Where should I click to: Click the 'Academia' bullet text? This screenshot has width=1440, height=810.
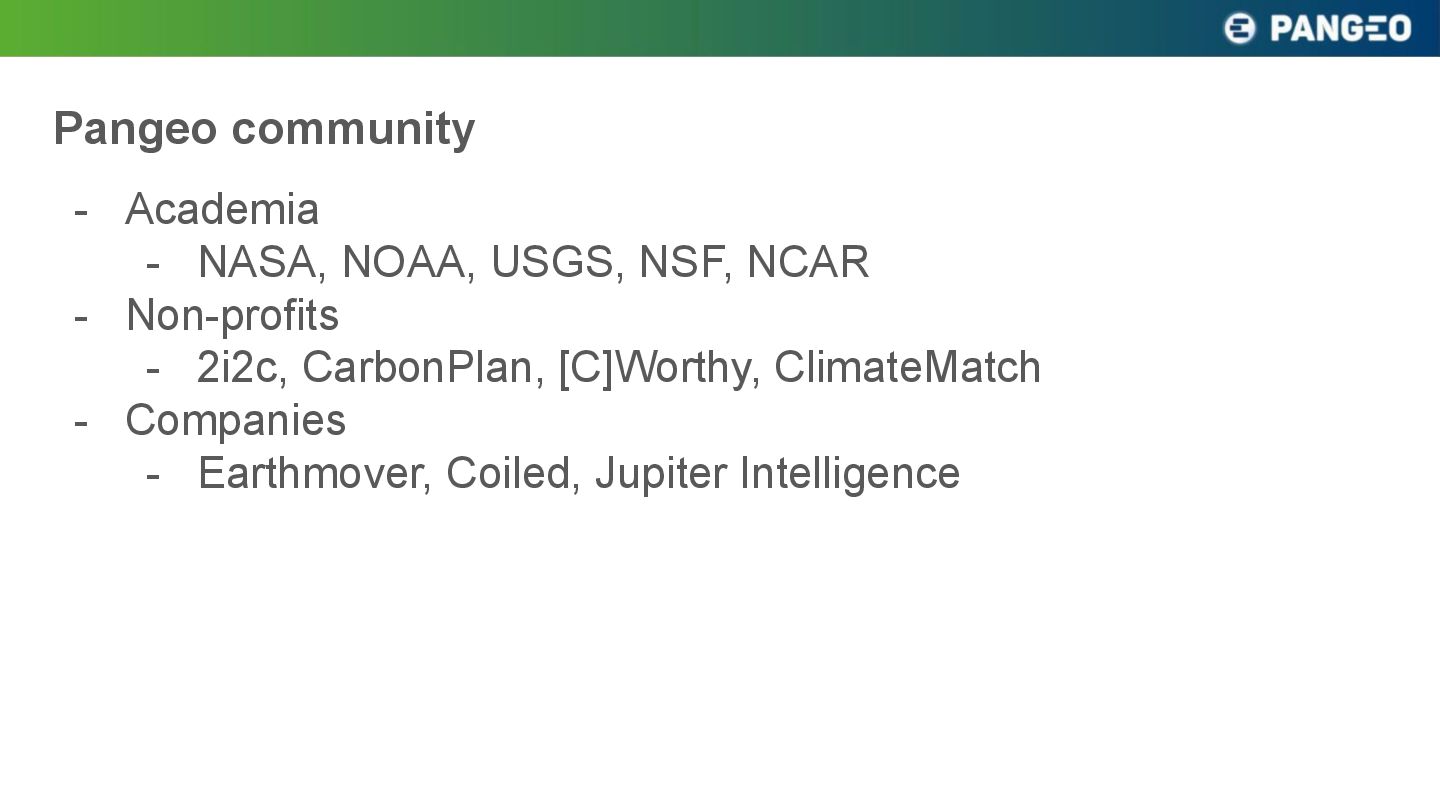pos(222,209)
